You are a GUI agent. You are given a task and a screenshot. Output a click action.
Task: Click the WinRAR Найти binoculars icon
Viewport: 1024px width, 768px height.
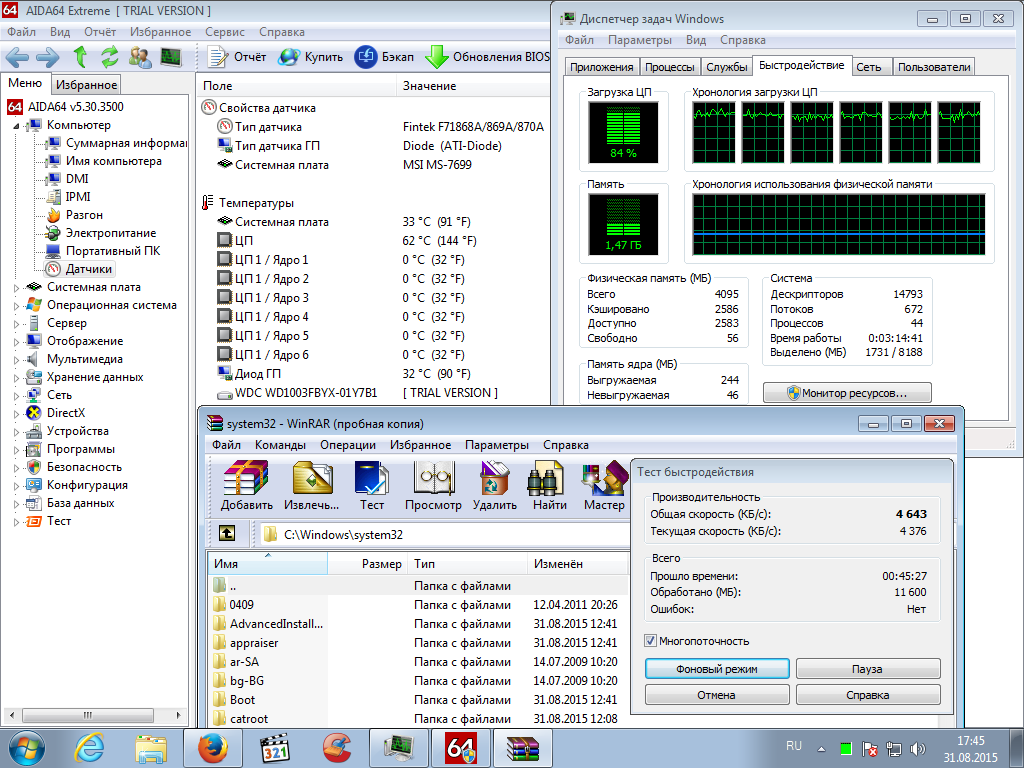point(549,485)
